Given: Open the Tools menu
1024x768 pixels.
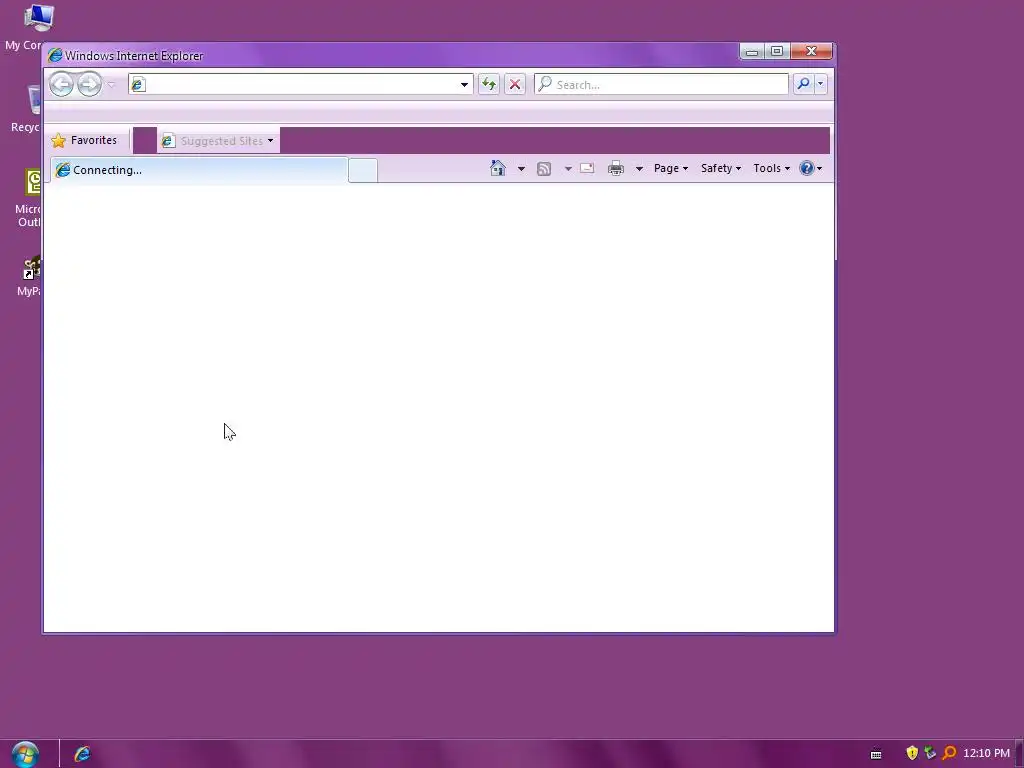Looking at the screenshot, I should pos(771,168).
